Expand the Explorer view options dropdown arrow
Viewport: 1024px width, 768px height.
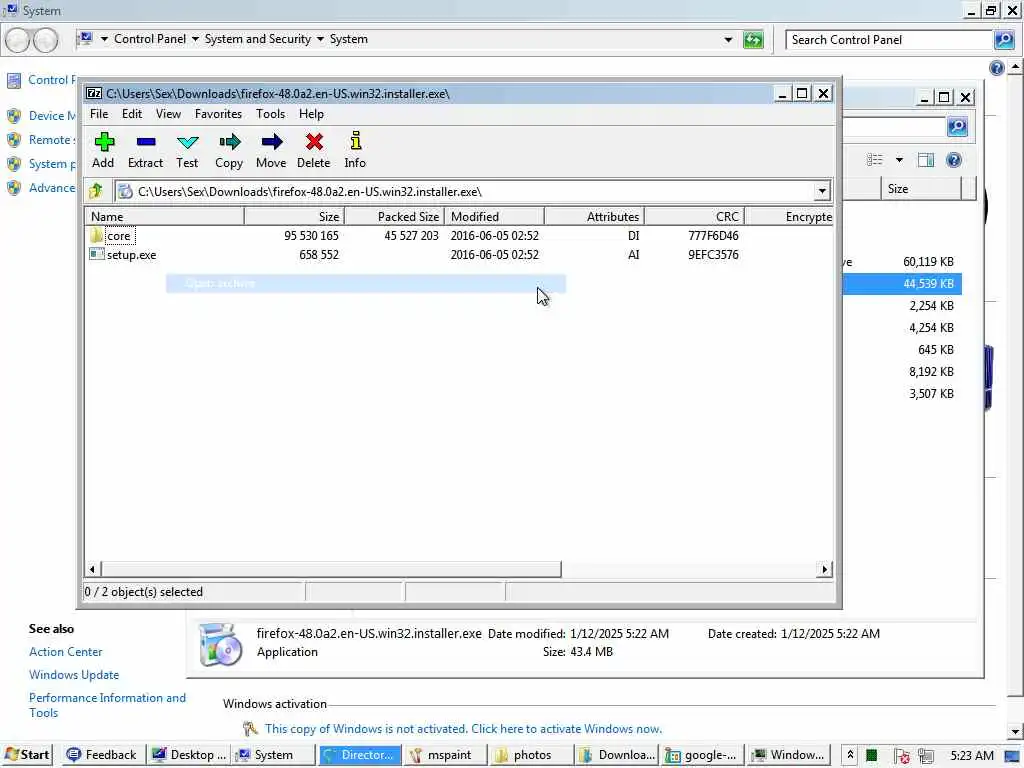(x=899, y=160)
